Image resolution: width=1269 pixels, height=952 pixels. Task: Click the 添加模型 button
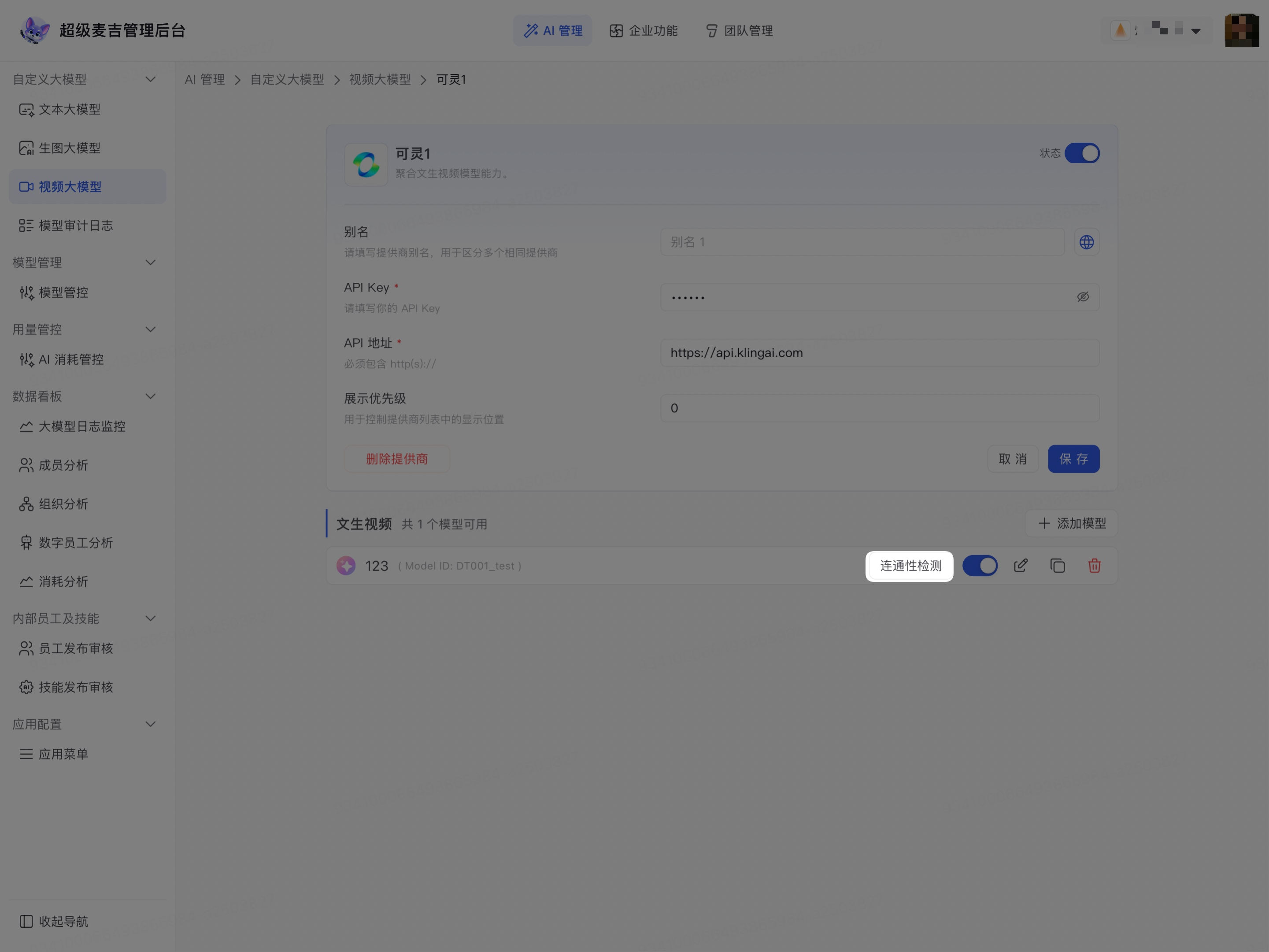tap(1072, 524)
